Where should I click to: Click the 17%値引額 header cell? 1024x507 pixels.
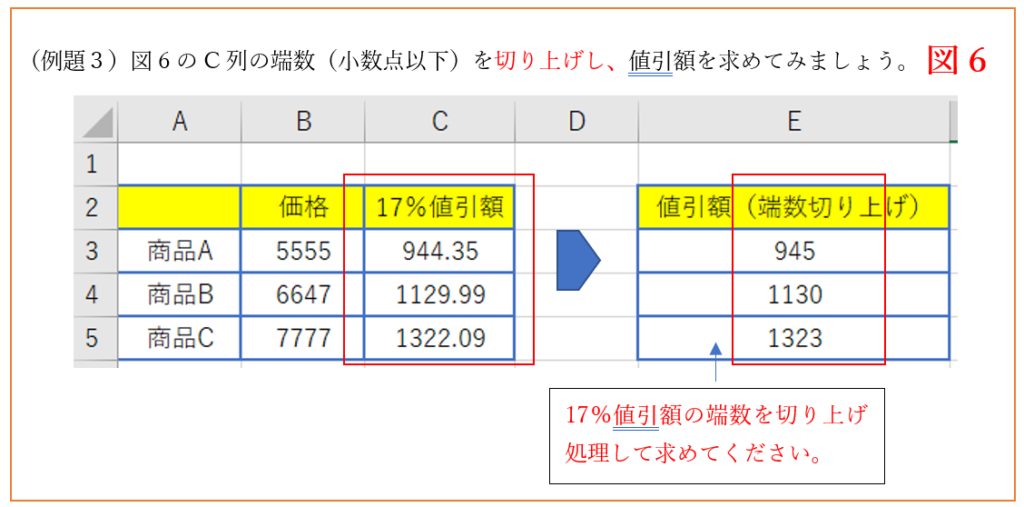click(x=440, y=208)
